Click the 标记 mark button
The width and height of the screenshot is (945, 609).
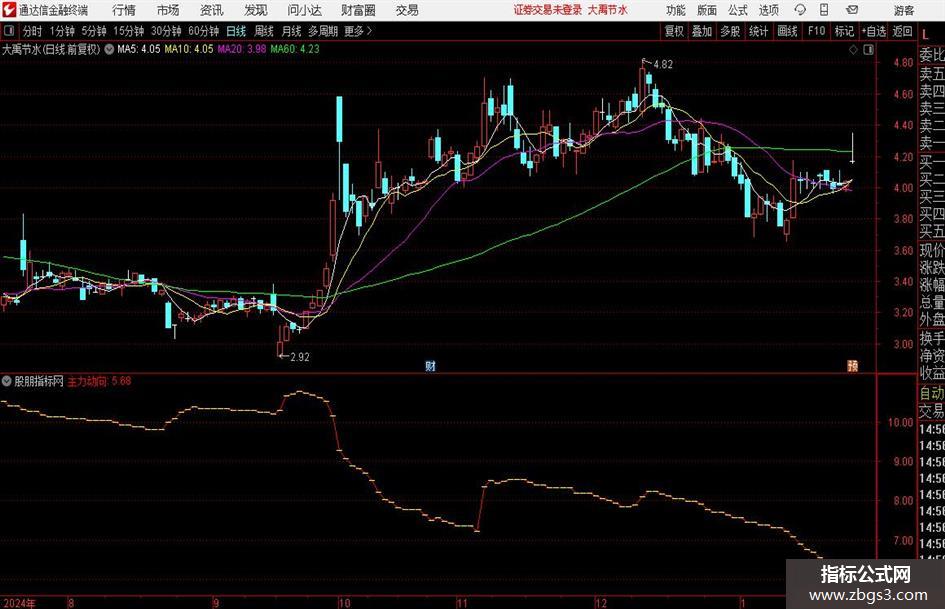click(x=844, y=31)
